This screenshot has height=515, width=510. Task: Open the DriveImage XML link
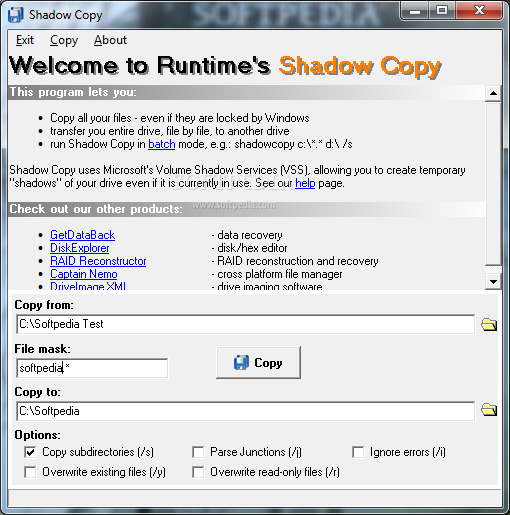(88, 286)
